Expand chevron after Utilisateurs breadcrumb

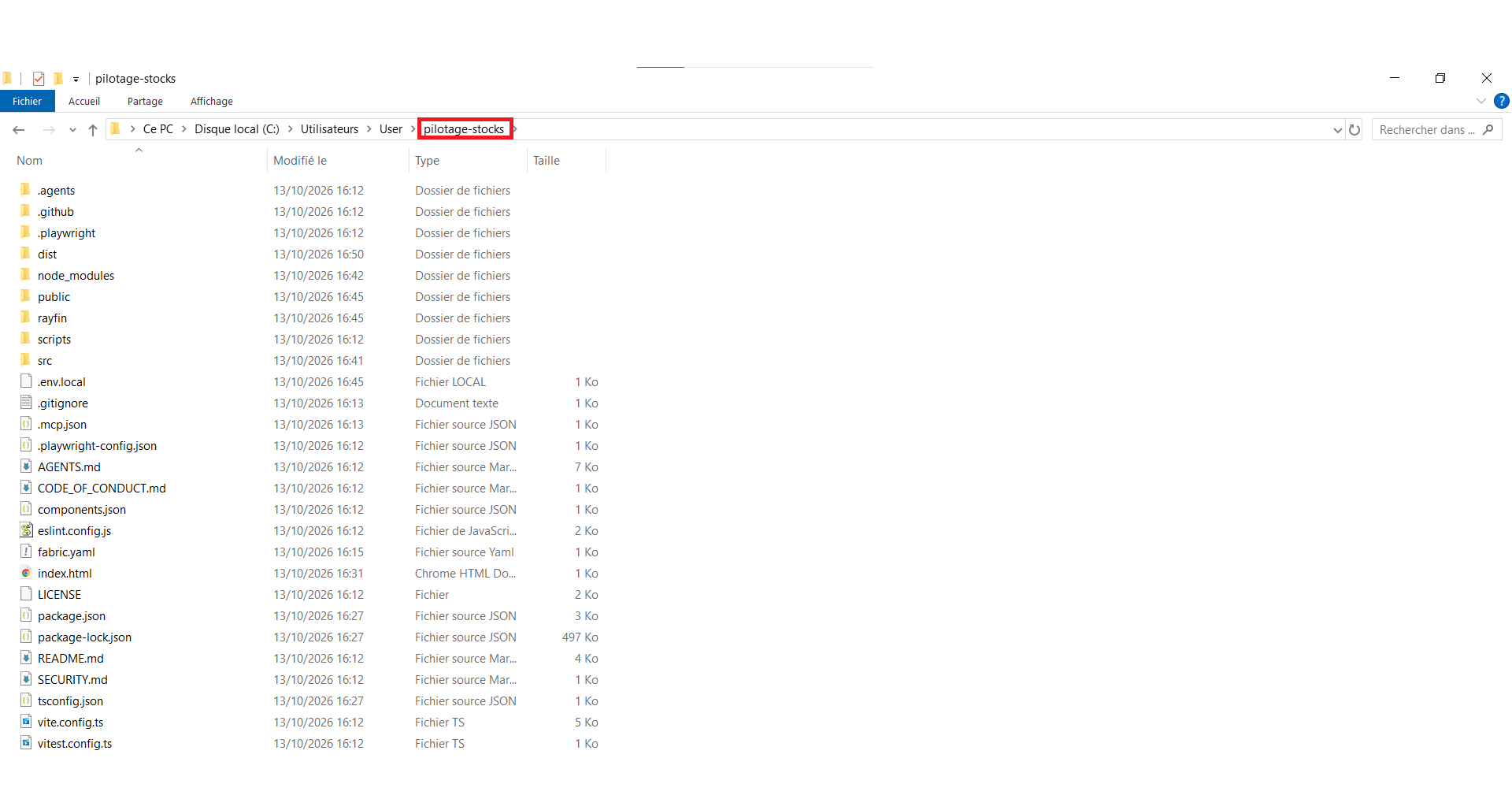369,129
